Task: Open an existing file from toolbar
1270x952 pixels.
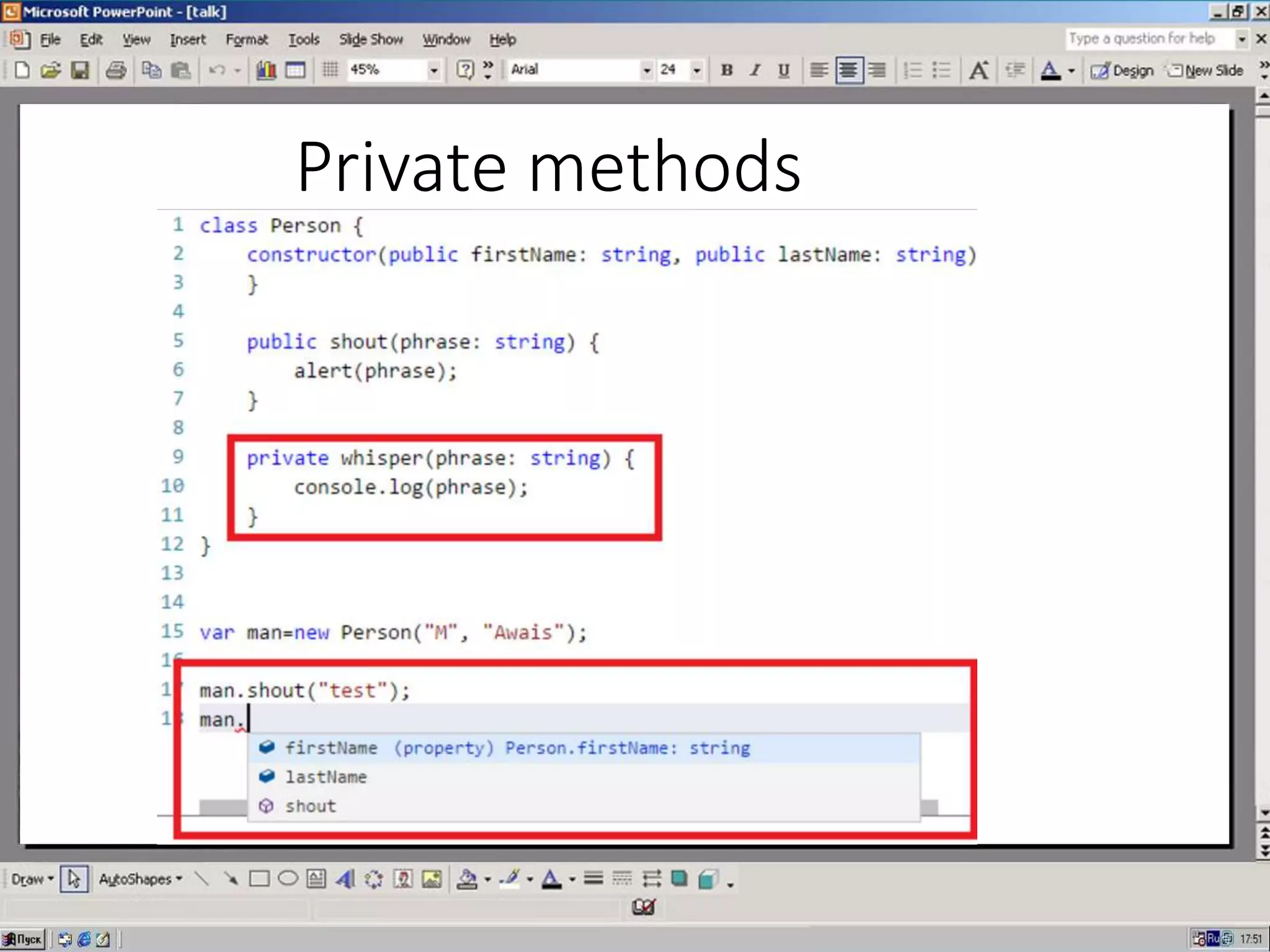Action: coord(51,70)
